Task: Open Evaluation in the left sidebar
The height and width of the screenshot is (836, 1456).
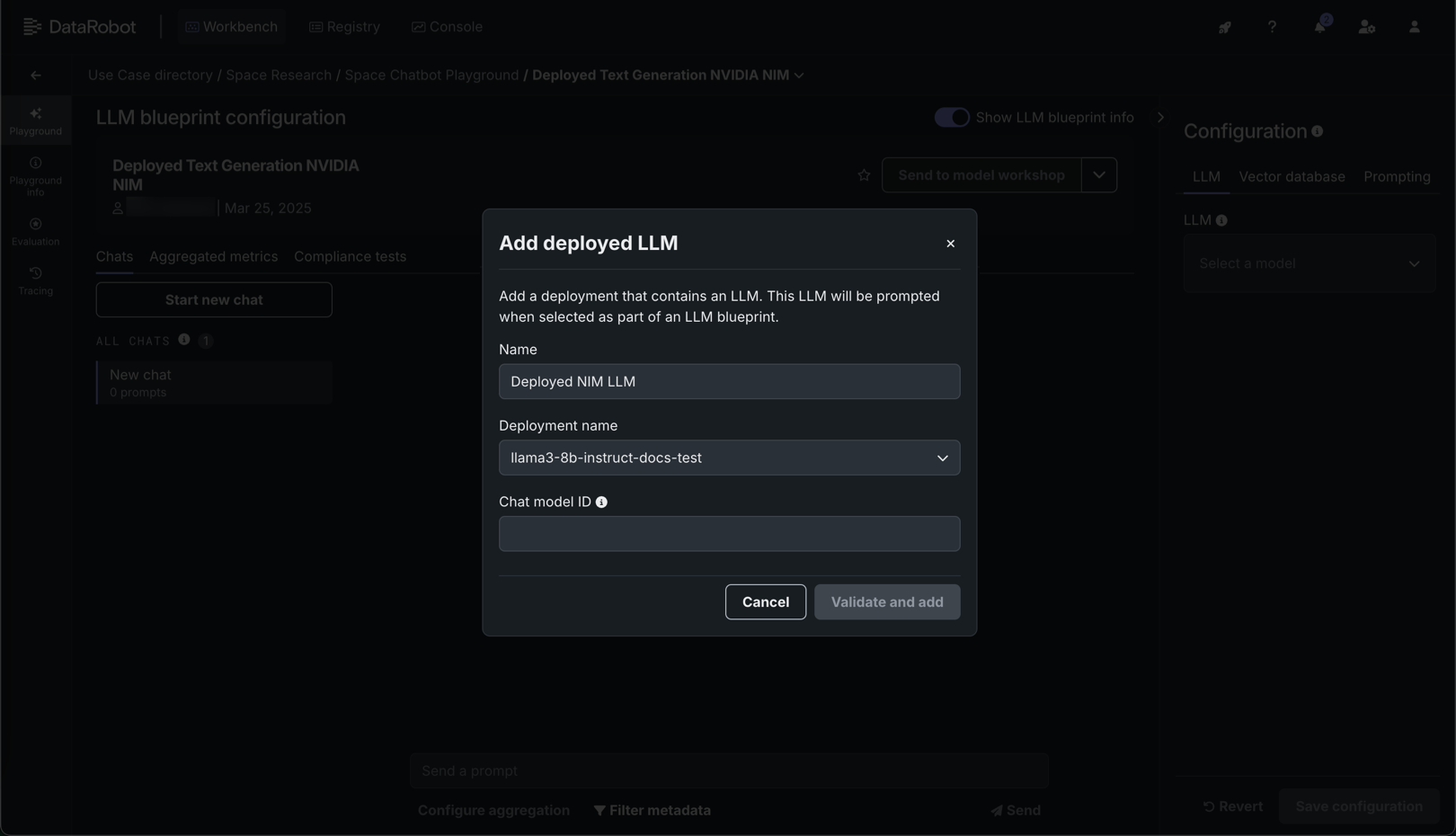Action: (36, 231)
